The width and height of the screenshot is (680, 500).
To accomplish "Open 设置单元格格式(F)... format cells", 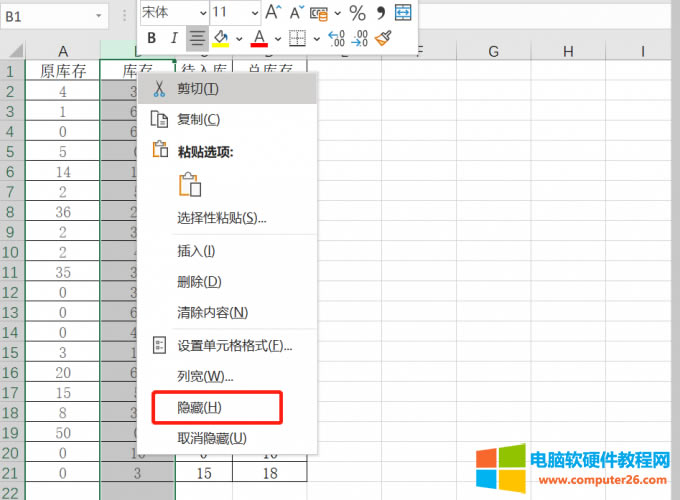I will tap(227, 346).
